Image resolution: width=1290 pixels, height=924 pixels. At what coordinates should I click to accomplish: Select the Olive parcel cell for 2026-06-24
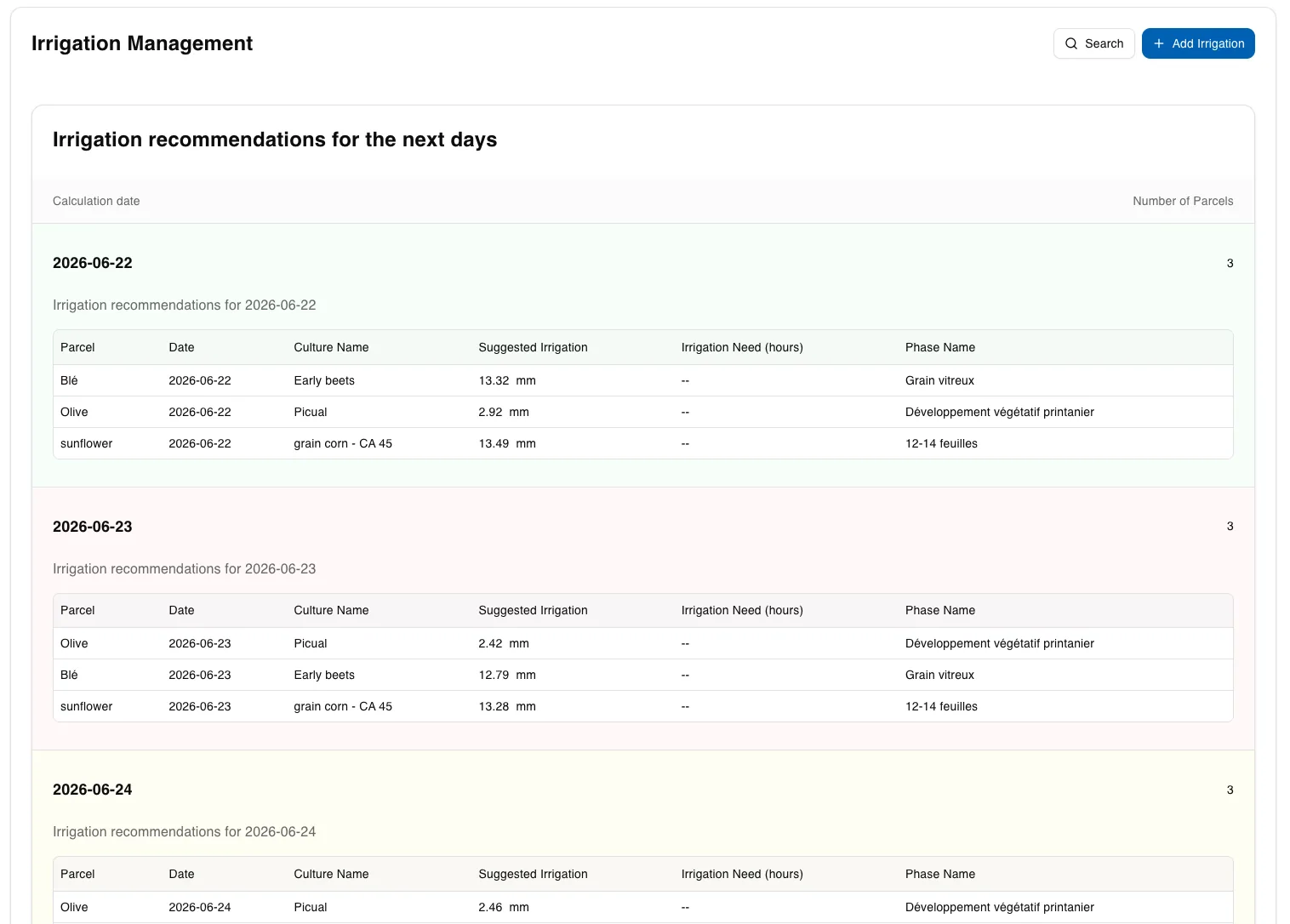coord(74,907)
